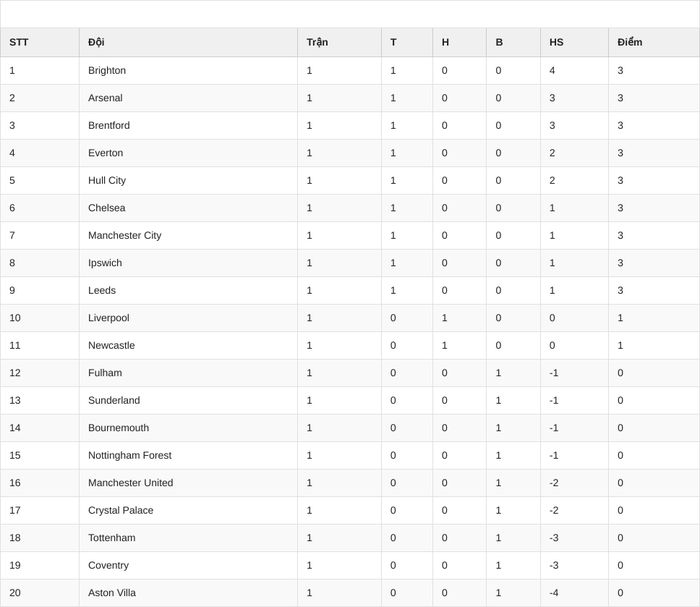
Task: Click on Brentford in the table
Action: tap(109, 125)
